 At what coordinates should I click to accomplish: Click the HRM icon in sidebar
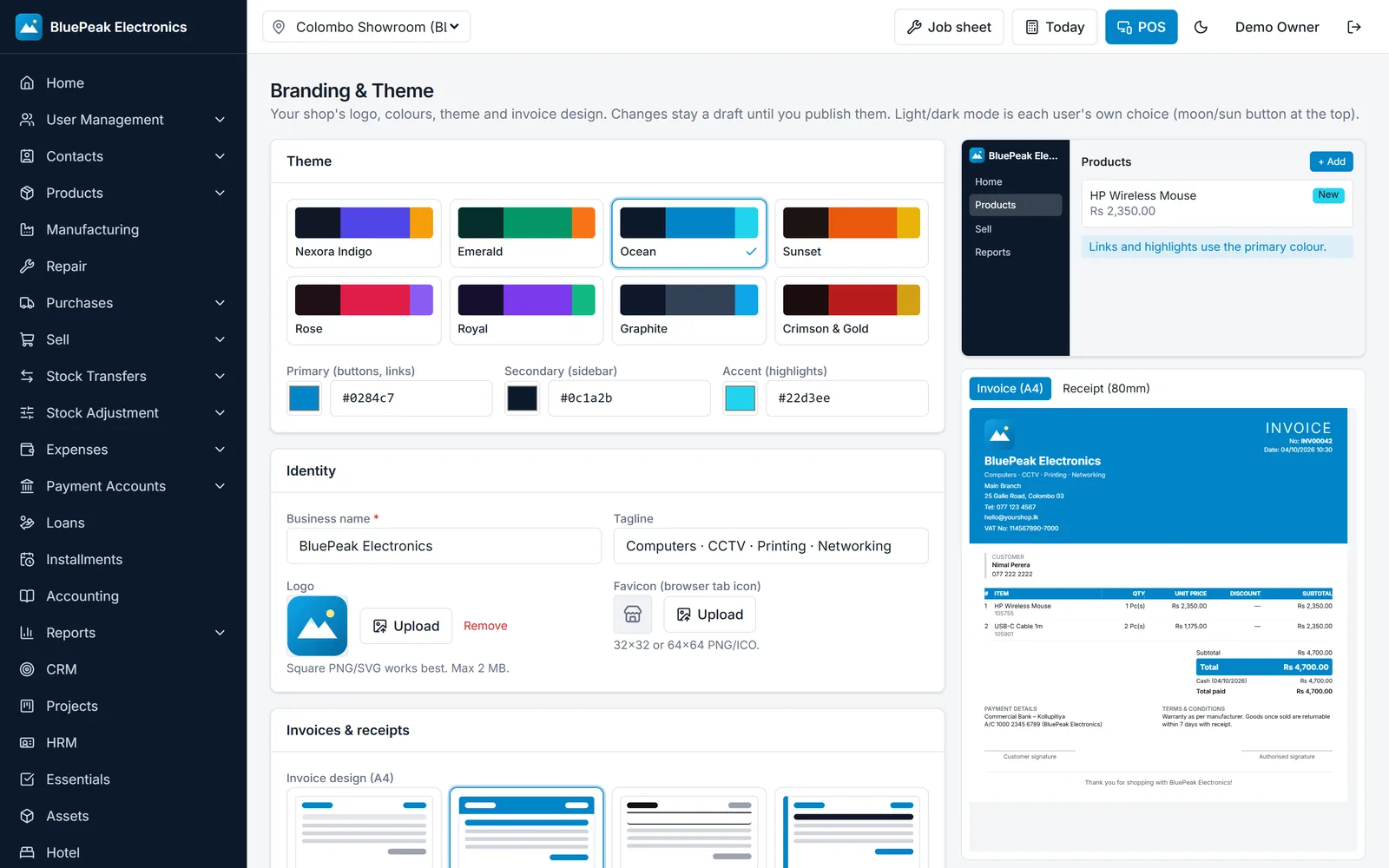[27, 743]
